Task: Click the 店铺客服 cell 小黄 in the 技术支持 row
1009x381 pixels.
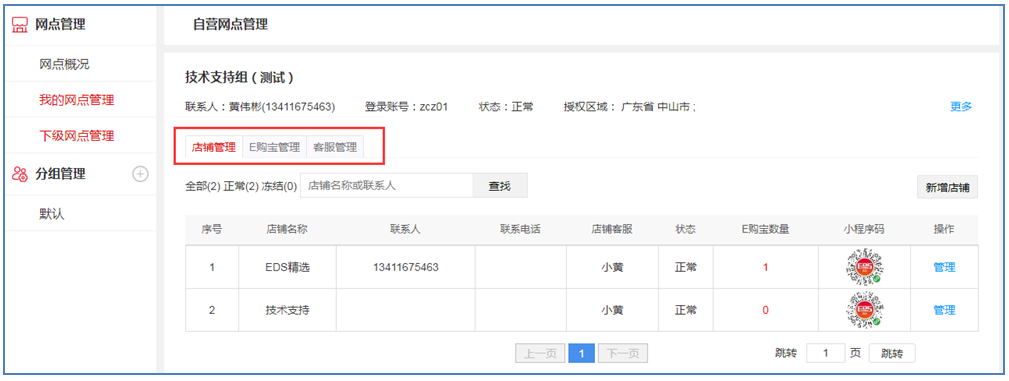Action: click(612, 310)
